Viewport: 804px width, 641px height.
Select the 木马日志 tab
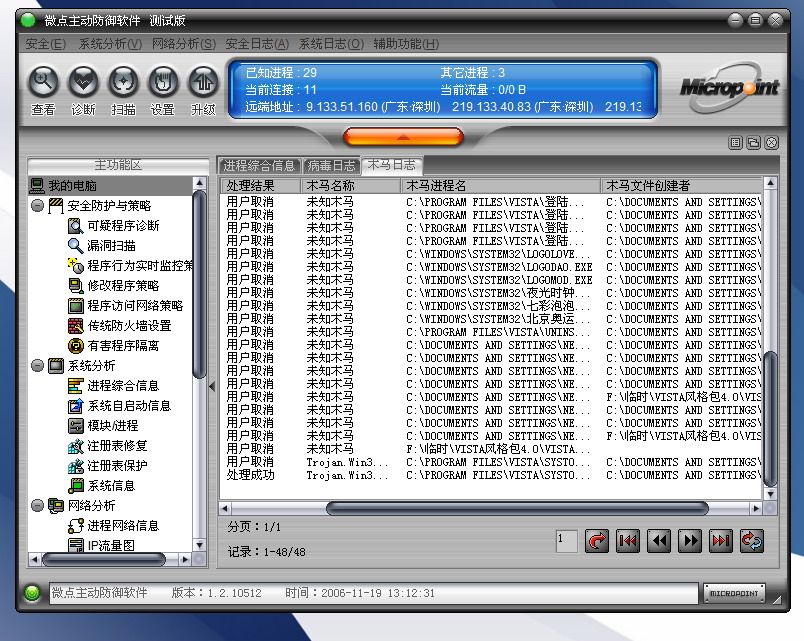pyautogui.click(x=392, y=165)
